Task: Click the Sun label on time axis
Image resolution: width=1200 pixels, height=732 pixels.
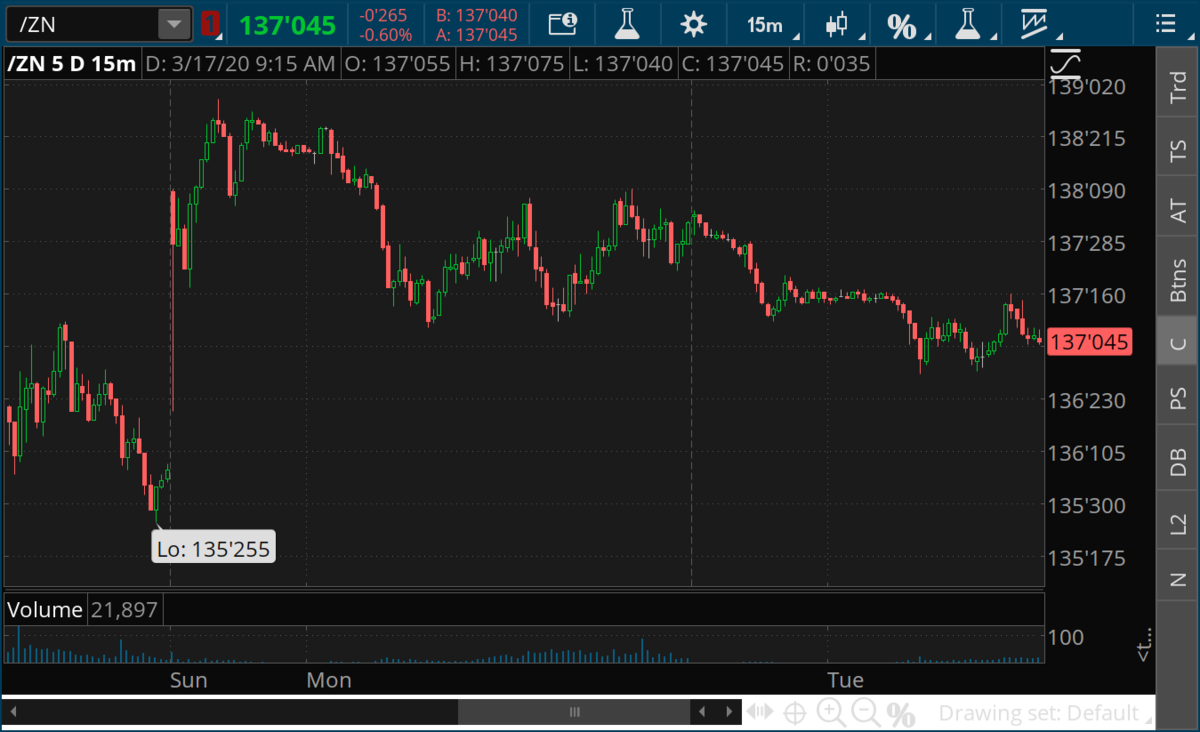Action: pyautogui.click(x=188, y=680)
